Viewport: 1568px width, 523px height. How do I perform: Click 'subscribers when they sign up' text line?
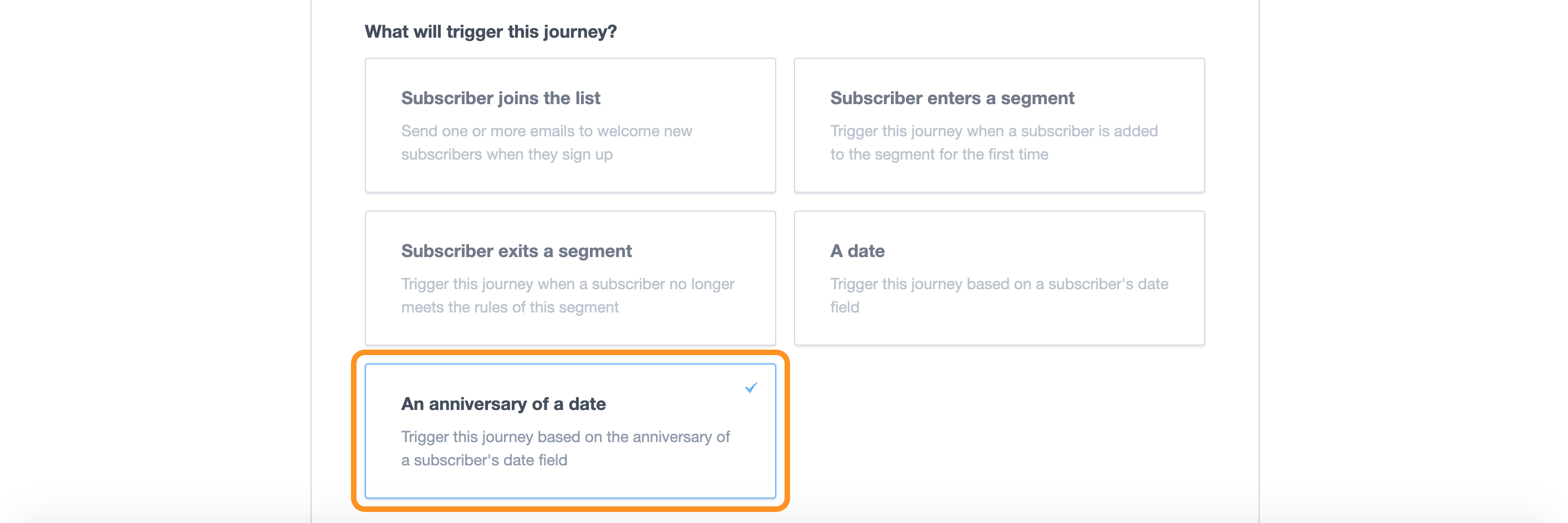[506, 155]
